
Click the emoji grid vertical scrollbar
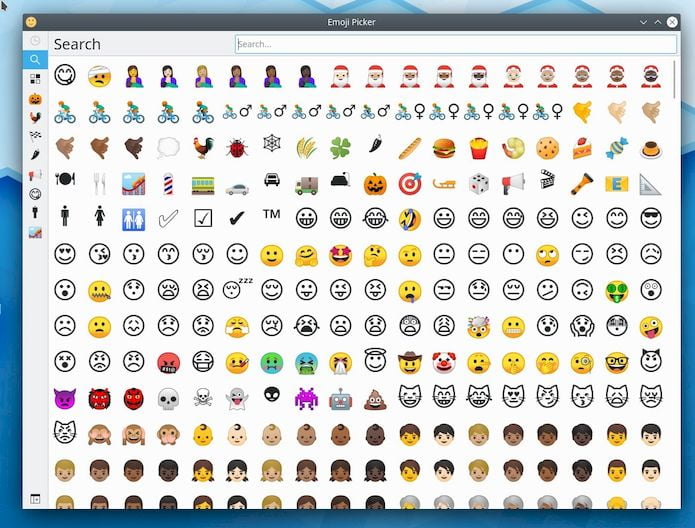tap(674, 80)
